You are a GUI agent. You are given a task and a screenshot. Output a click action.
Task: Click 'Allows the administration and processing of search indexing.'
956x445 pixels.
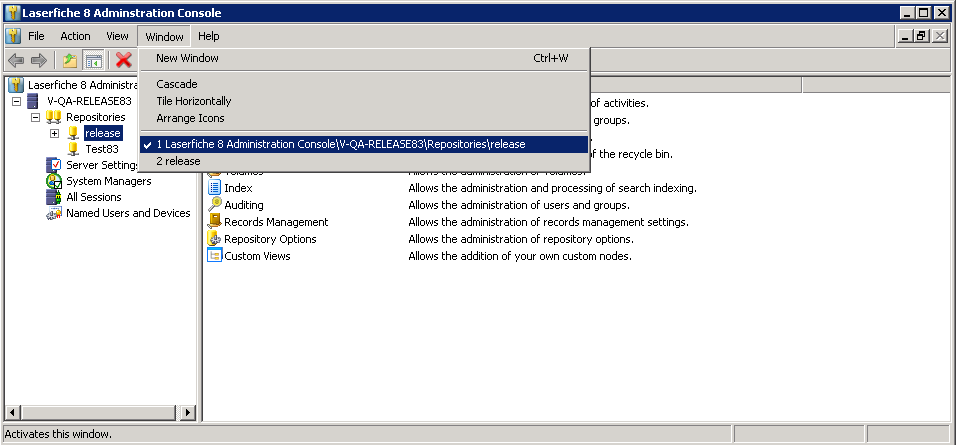pyautogui.click(x=552, y=188)
